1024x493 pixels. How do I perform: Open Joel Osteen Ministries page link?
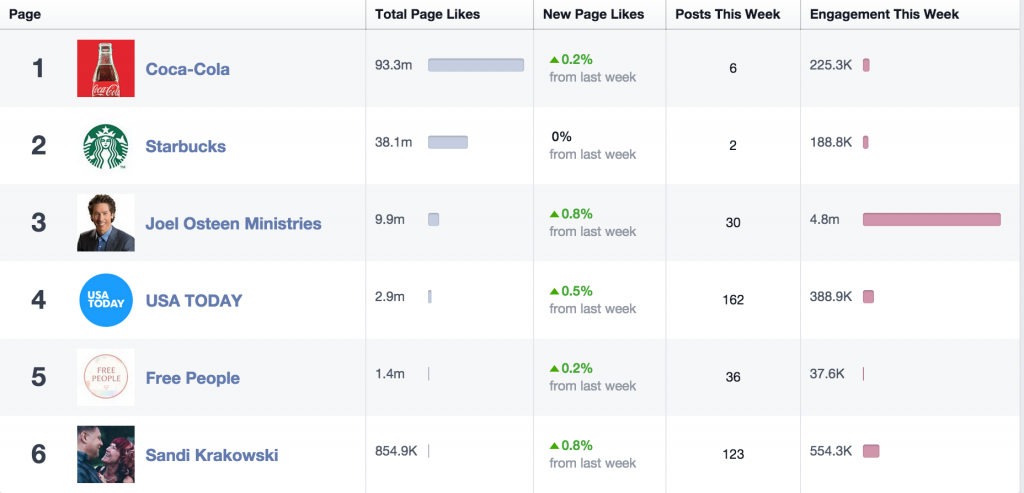click(233, 223)
